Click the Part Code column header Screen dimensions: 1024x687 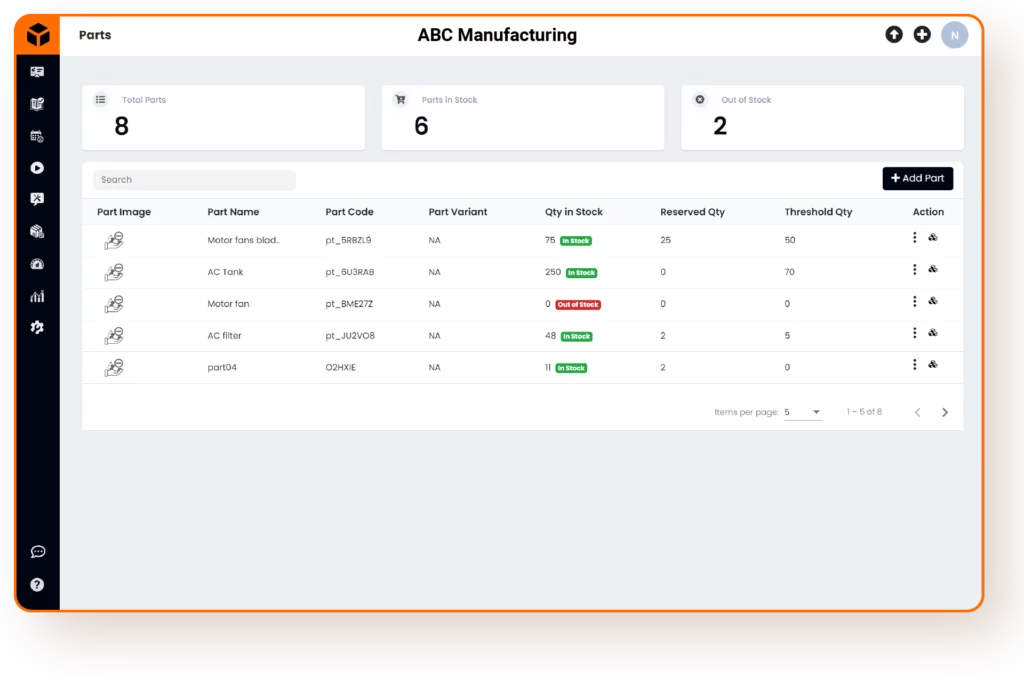(x=349, y=212)
